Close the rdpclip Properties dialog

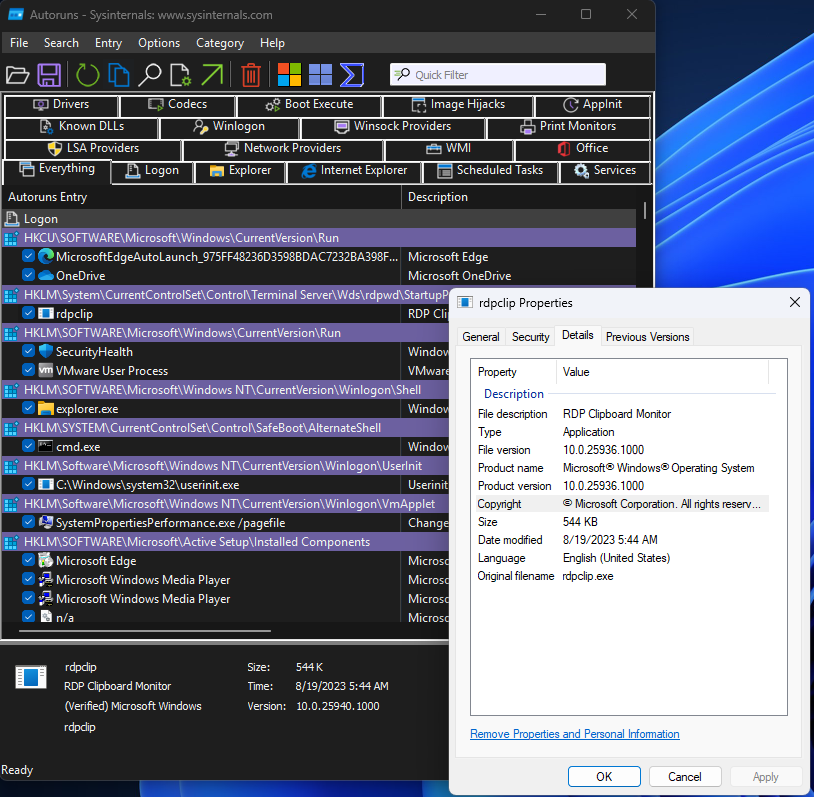click(794, 302)
